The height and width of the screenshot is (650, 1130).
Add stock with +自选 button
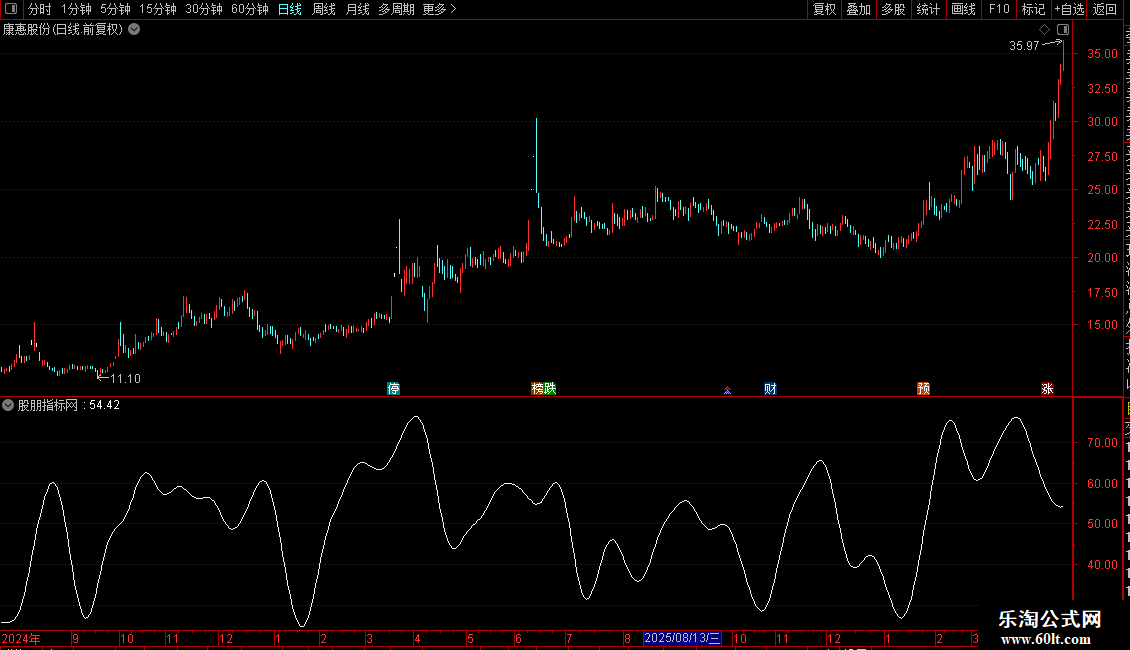coord(1069,9)
